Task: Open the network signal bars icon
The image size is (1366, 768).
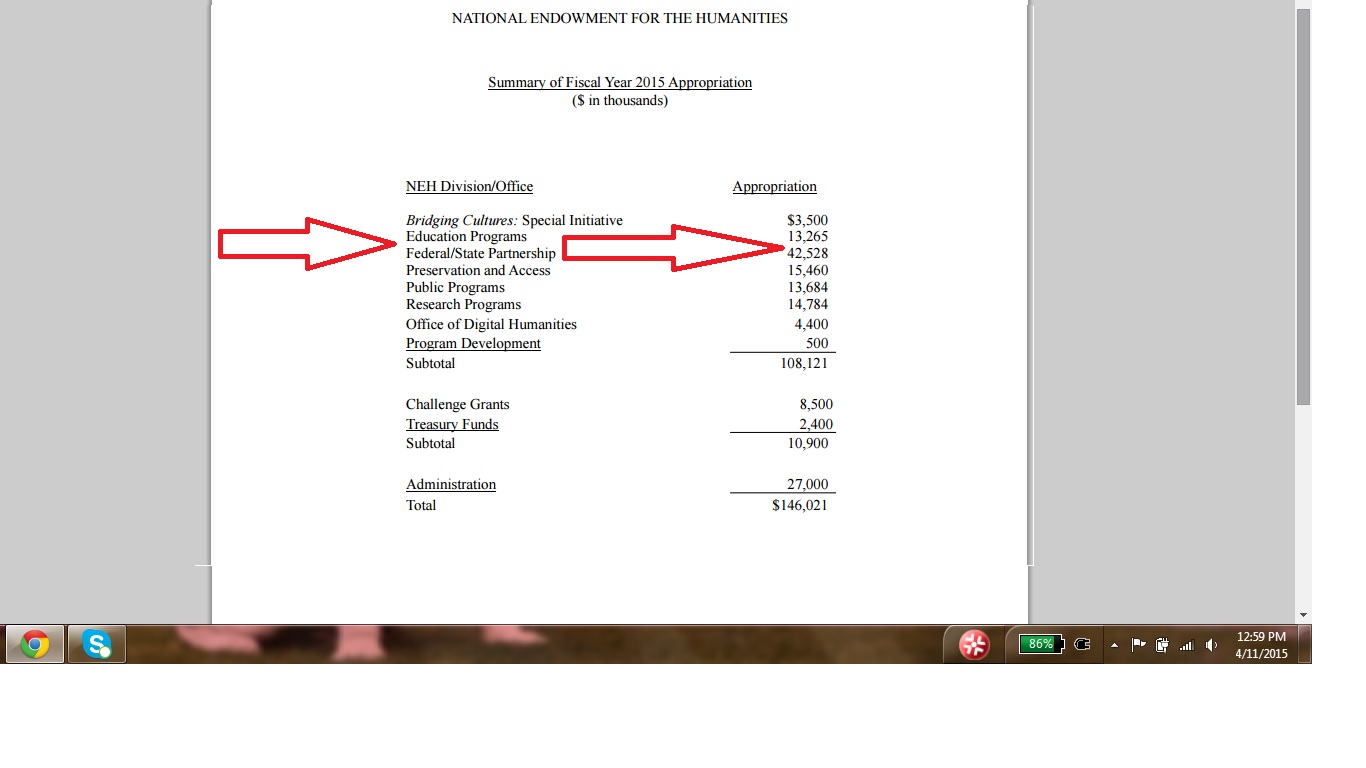Action: [x=1187, y=646]
